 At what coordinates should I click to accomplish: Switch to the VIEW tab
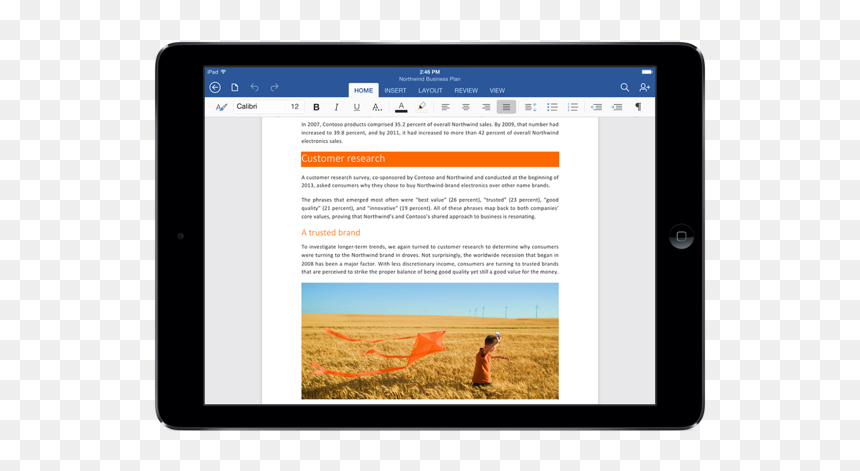coord(497,90)
